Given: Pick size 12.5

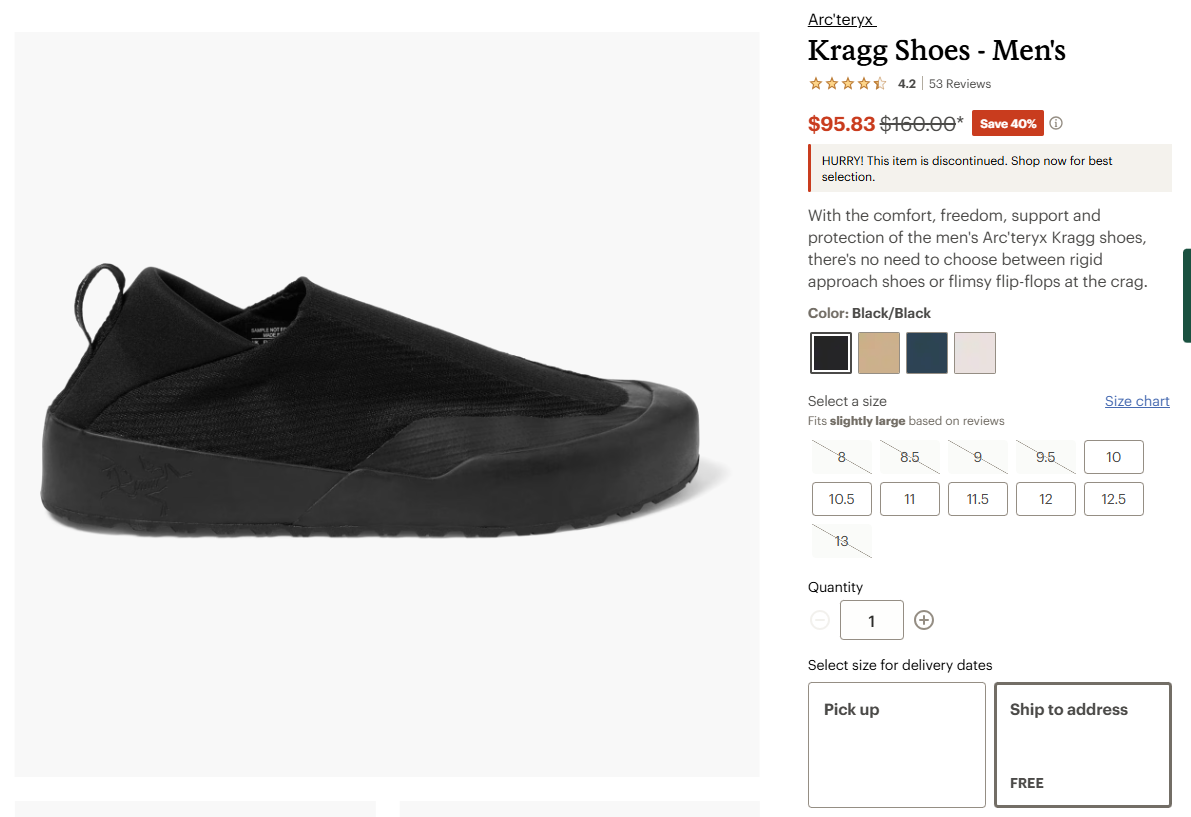Looking at the screenshot, I should [x=1113, y=499].
